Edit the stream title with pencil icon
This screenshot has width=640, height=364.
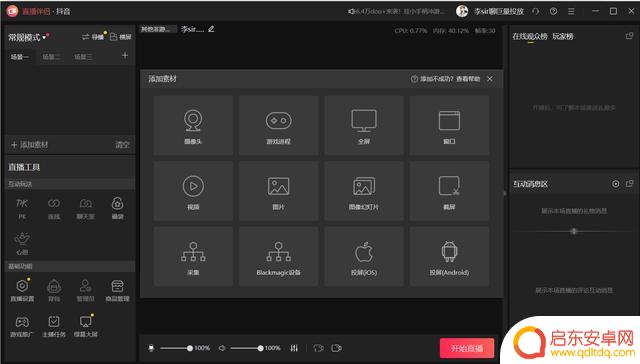(211, 29)
